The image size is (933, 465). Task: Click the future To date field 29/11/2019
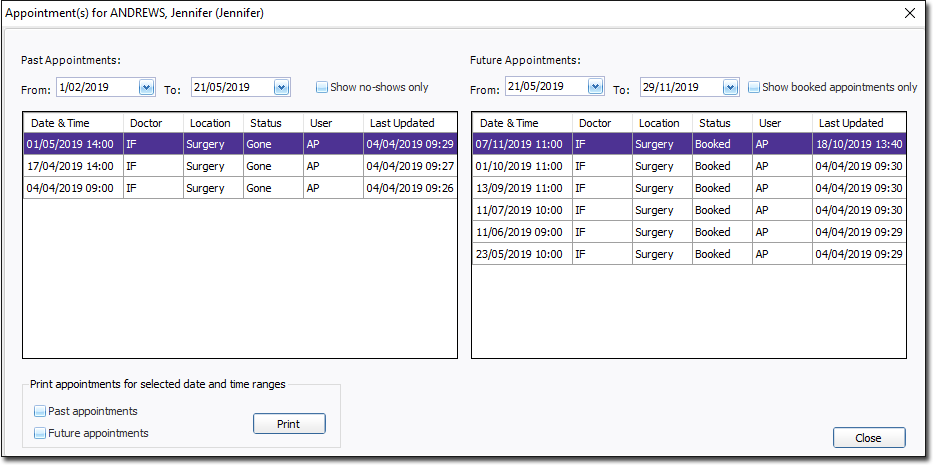[680, 88]
